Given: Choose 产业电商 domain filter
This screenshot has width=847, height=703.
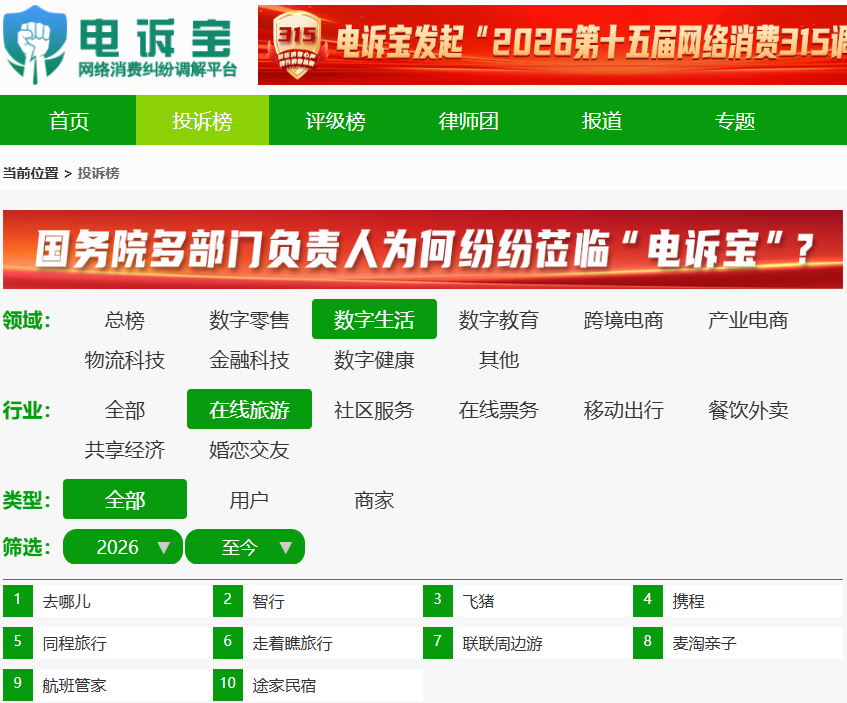Looking at the screenshot, I should (748, 320).
